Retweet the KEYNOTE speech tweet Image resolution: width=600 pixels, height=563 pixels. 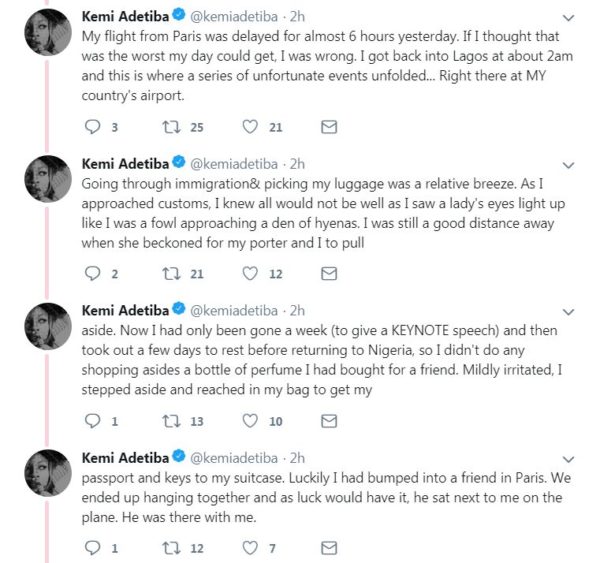(x=171, y=421)
